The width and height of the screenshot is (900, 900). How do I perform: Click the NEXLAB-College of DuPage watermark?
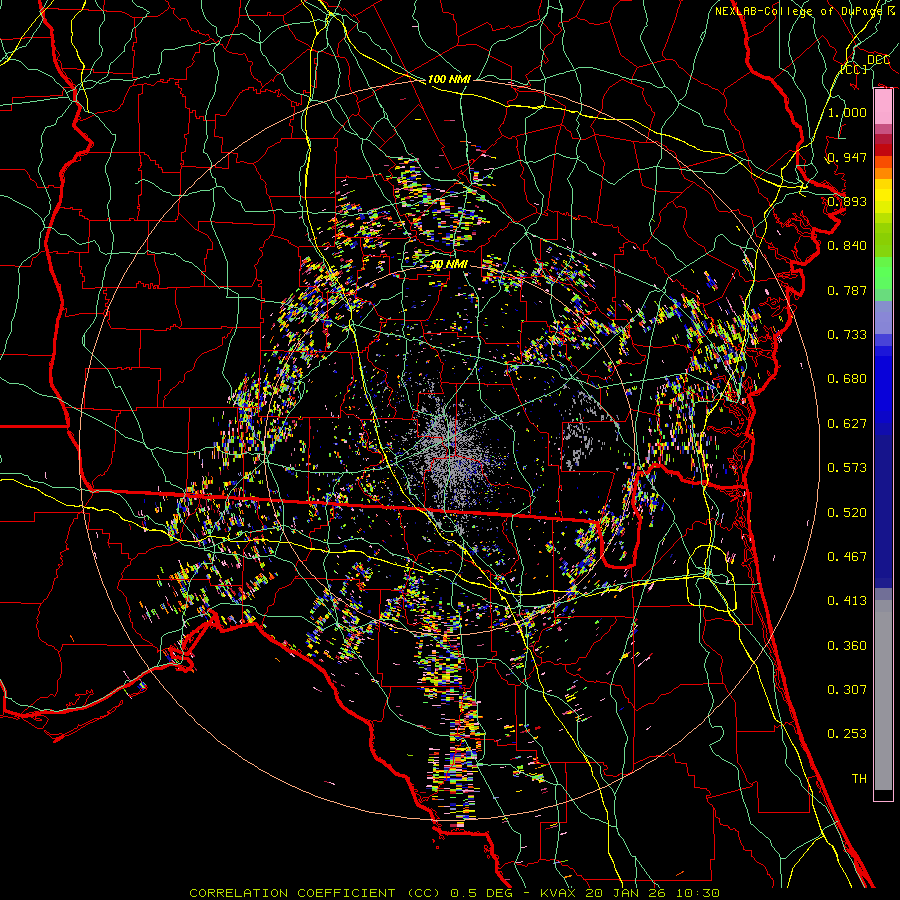tap(804, 11)
